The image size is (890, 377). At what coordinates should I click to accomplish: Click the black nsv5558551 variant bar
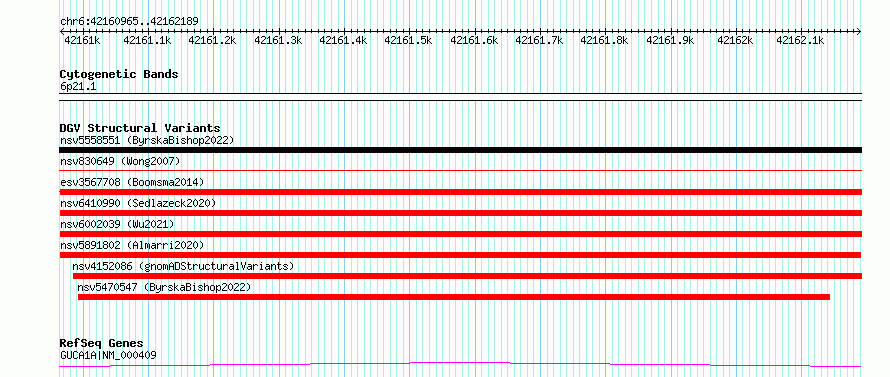point(460,150)
